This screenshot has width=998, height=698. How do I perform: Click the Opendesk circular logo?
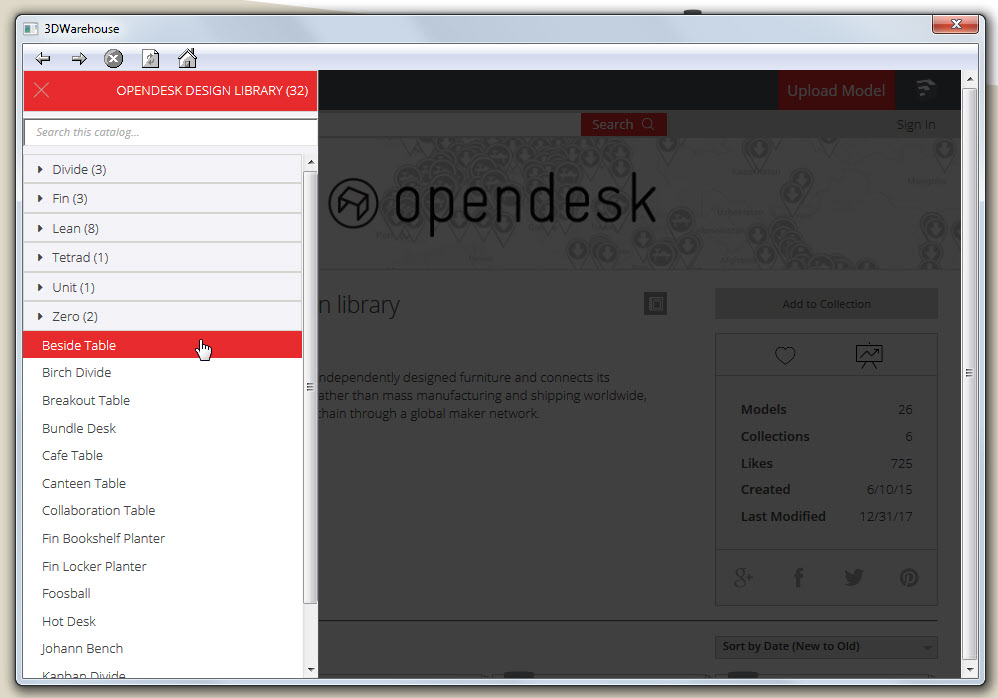[353, 204]
